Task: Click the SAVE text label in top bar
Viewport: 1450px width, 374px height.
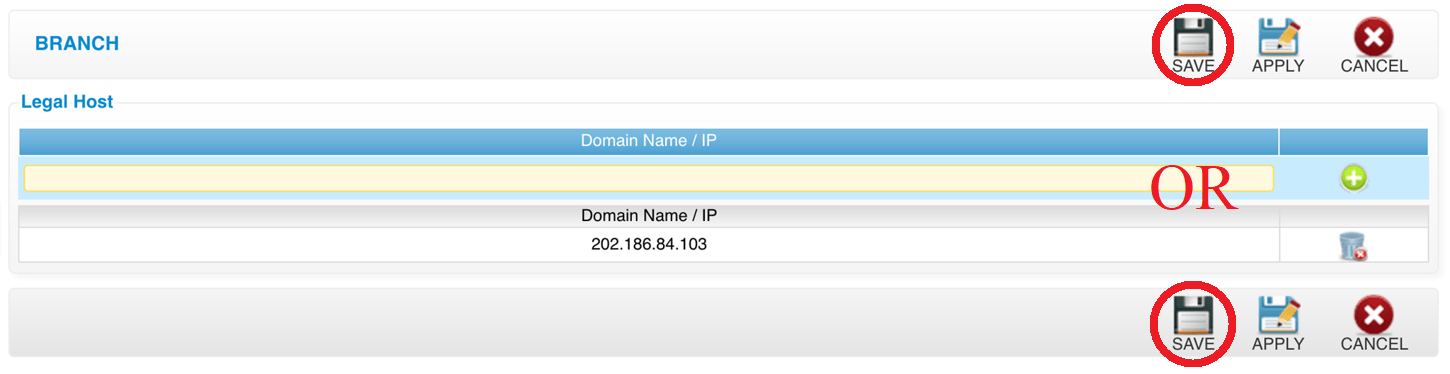Action: click(x=1193, y=66)
